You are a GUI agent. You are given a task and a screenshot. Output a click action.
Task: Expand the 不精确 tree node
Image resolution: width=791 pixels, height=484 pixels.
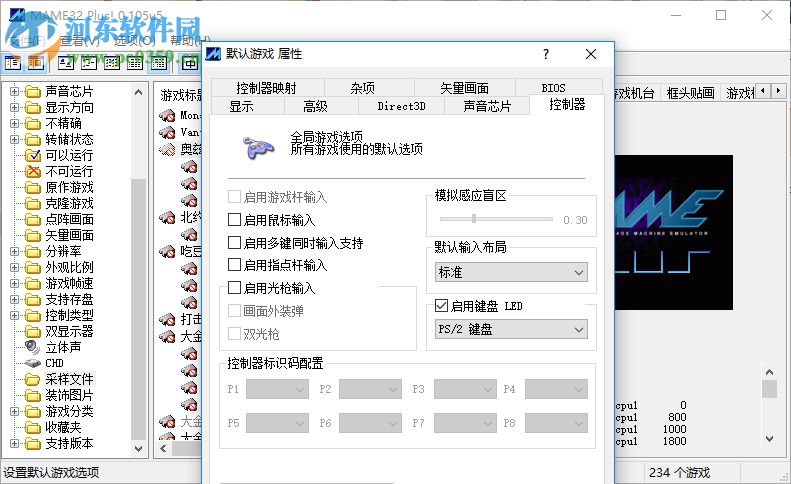(14, 123)
